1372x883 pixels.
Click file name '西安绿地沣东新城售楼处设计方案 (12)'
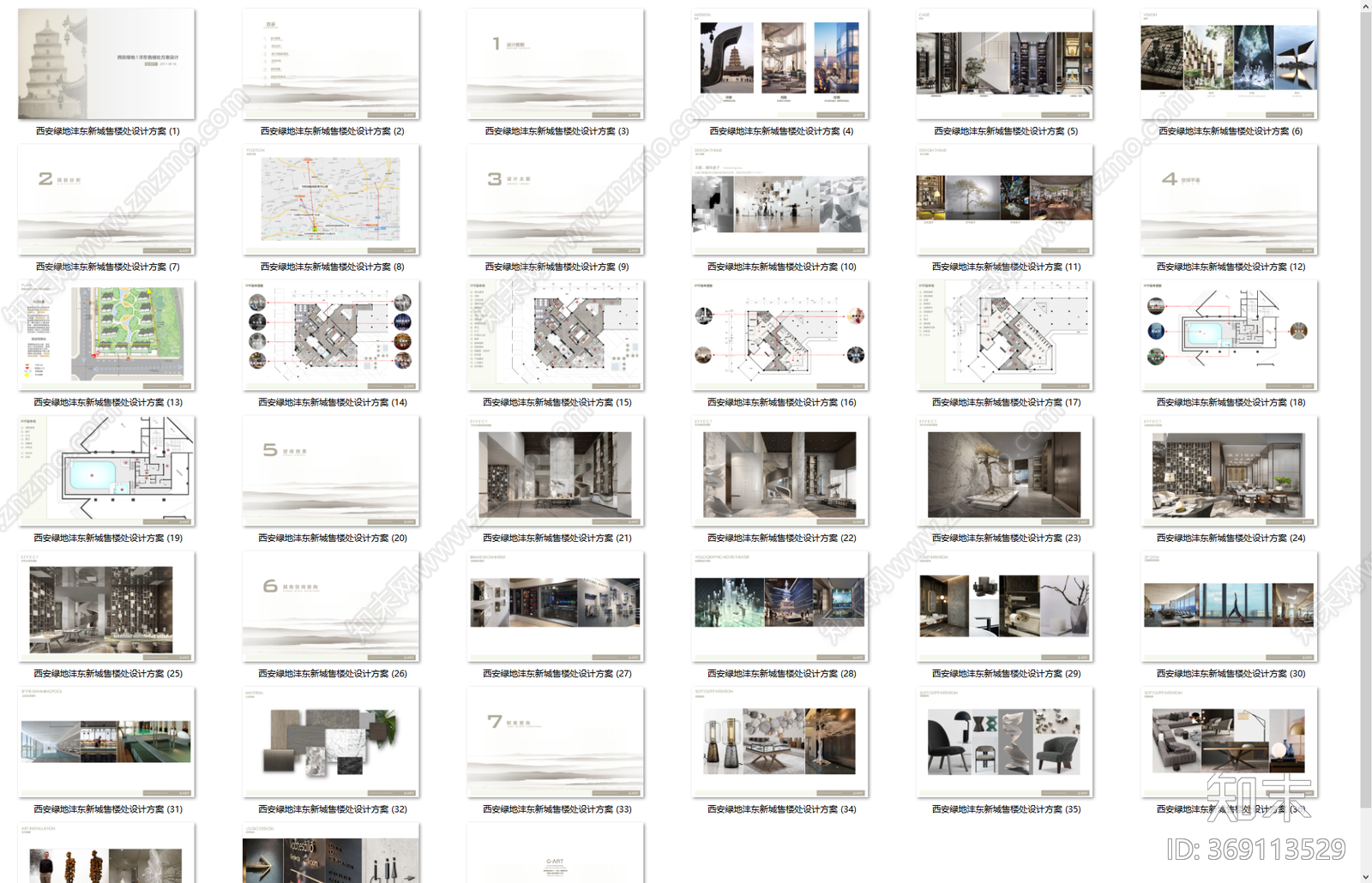click(x=1231, y=267)
